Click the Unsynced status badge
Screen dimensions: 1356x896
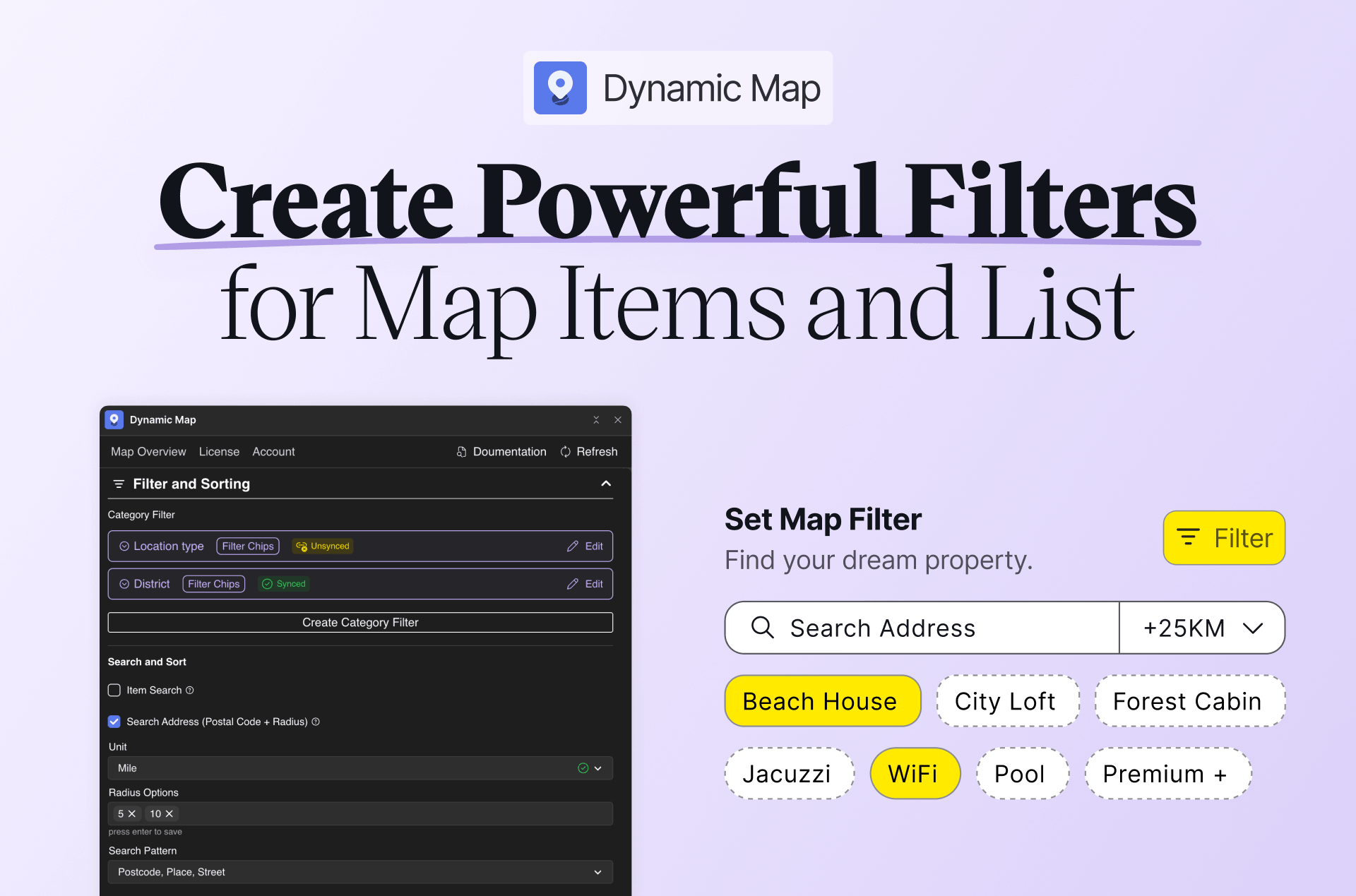(323, 546)
